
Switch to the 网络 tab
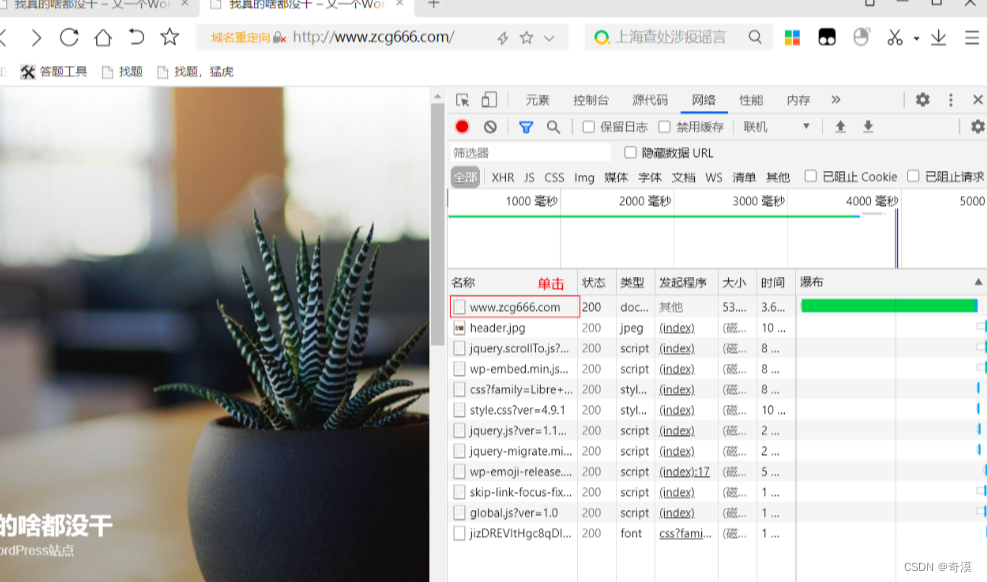tap(703, 100)
